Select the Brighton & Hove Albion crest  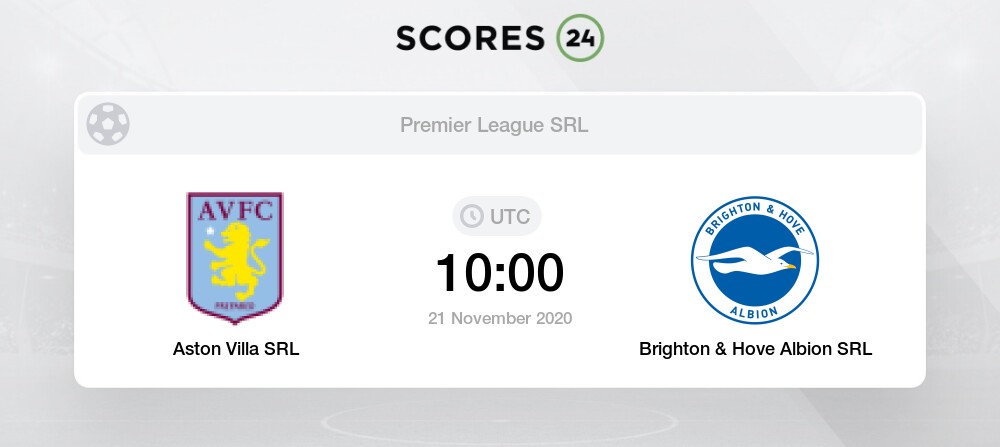tap(755, 260)
